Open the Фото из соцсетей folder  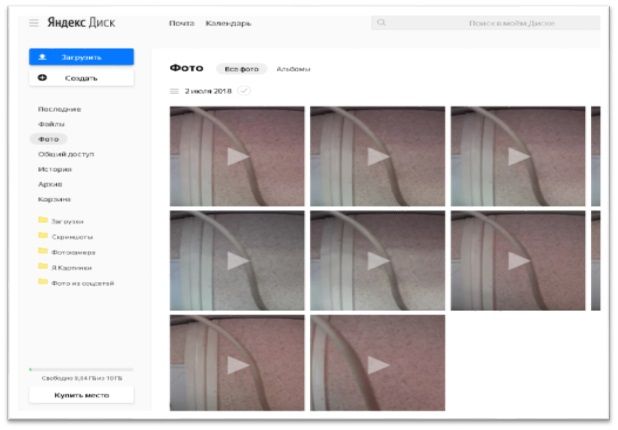[x=83, y=283]
